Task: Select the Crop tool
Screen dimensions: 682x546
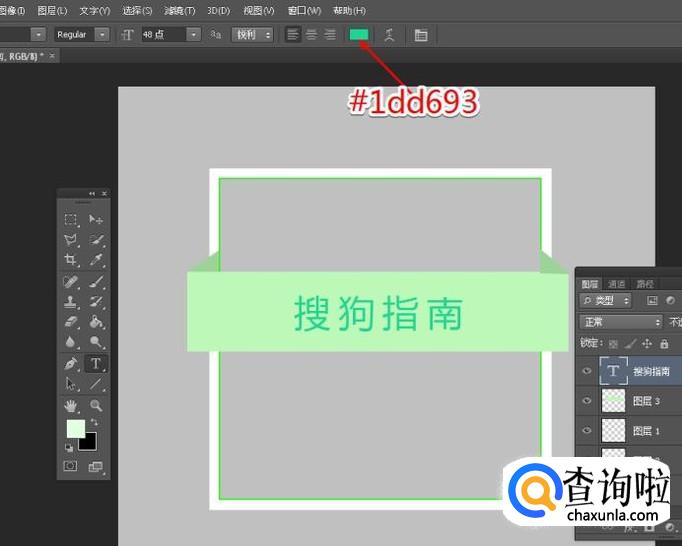Action: [70, 260]
